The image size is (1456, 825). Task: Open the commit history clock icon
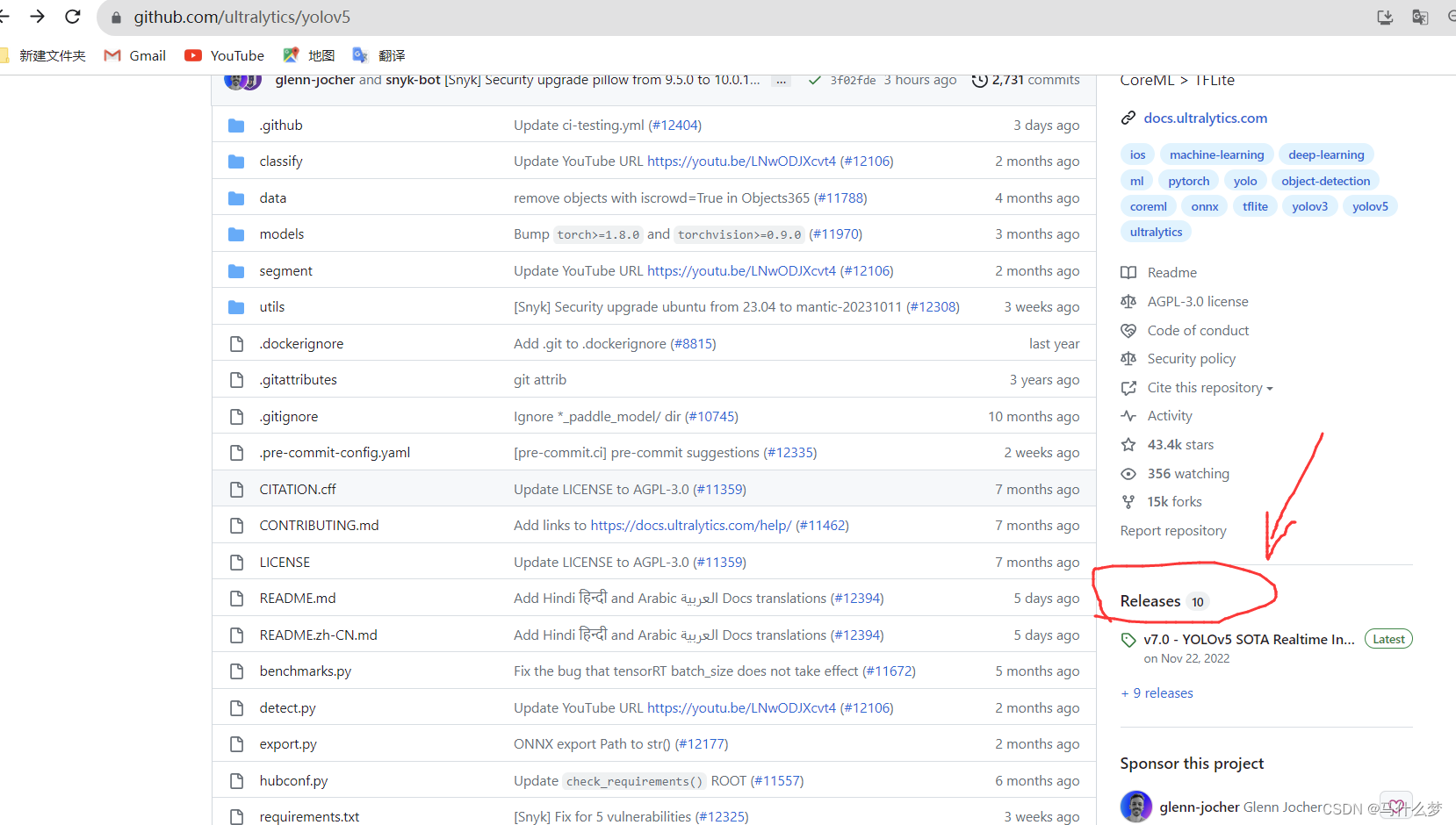pos(980,80)
